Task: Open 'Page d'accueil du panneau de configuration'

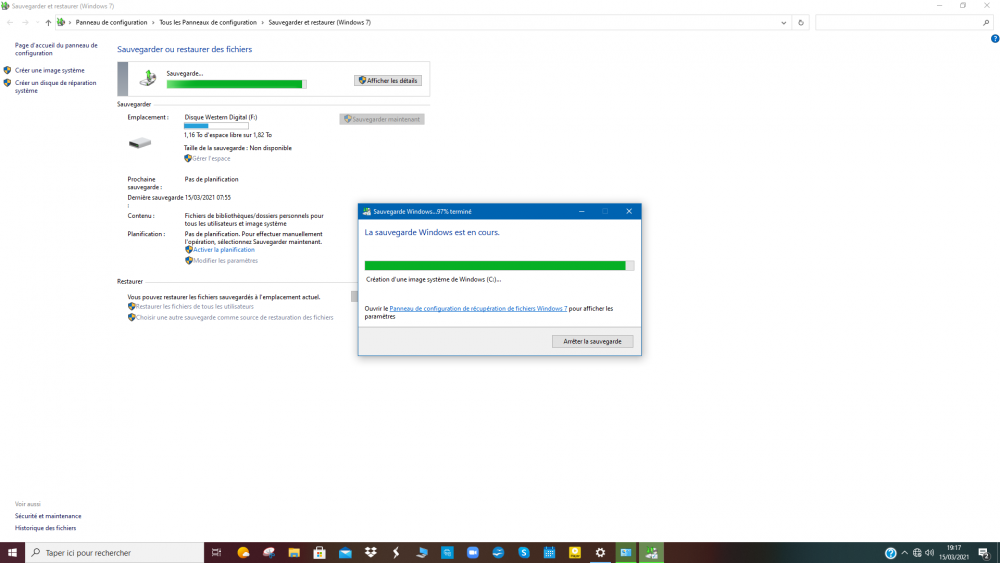Action: tap(56, 49)
